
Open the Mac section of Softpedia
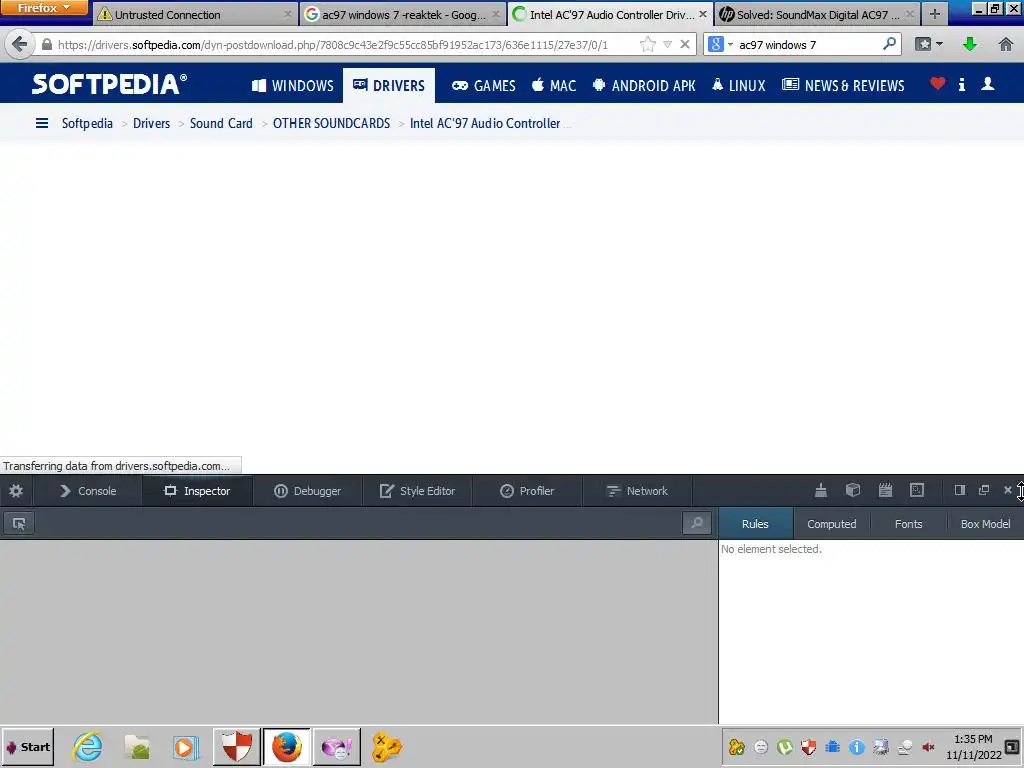pos(554,86)
